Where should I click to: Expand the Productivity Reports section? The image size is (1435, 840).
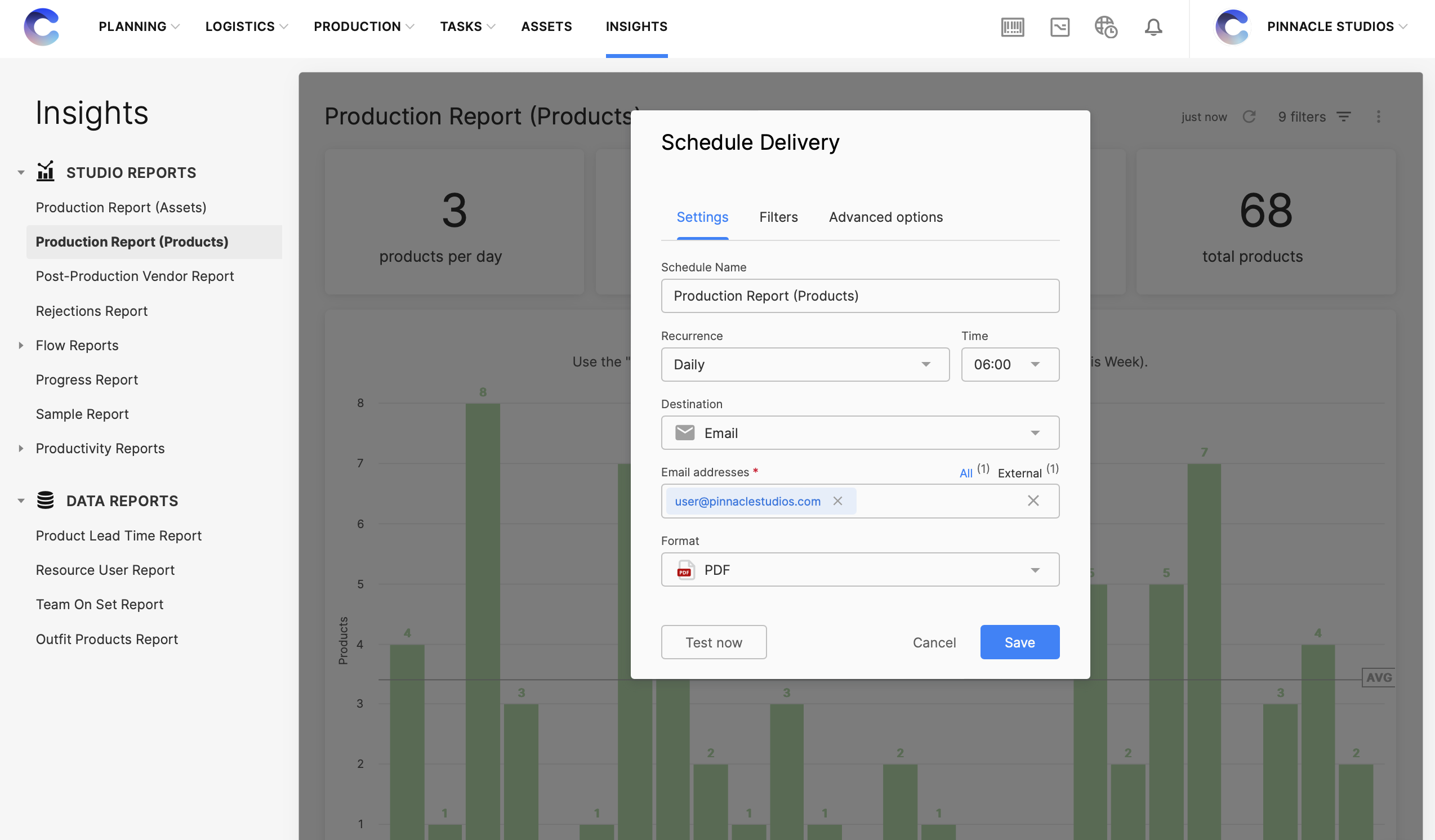pos(21,448)
